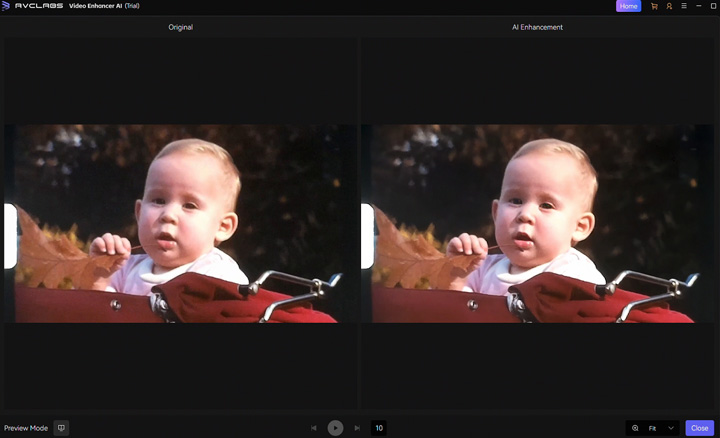720x438 pixels.
Task: Maximize the application window
Action: click(x=713, y=6)
